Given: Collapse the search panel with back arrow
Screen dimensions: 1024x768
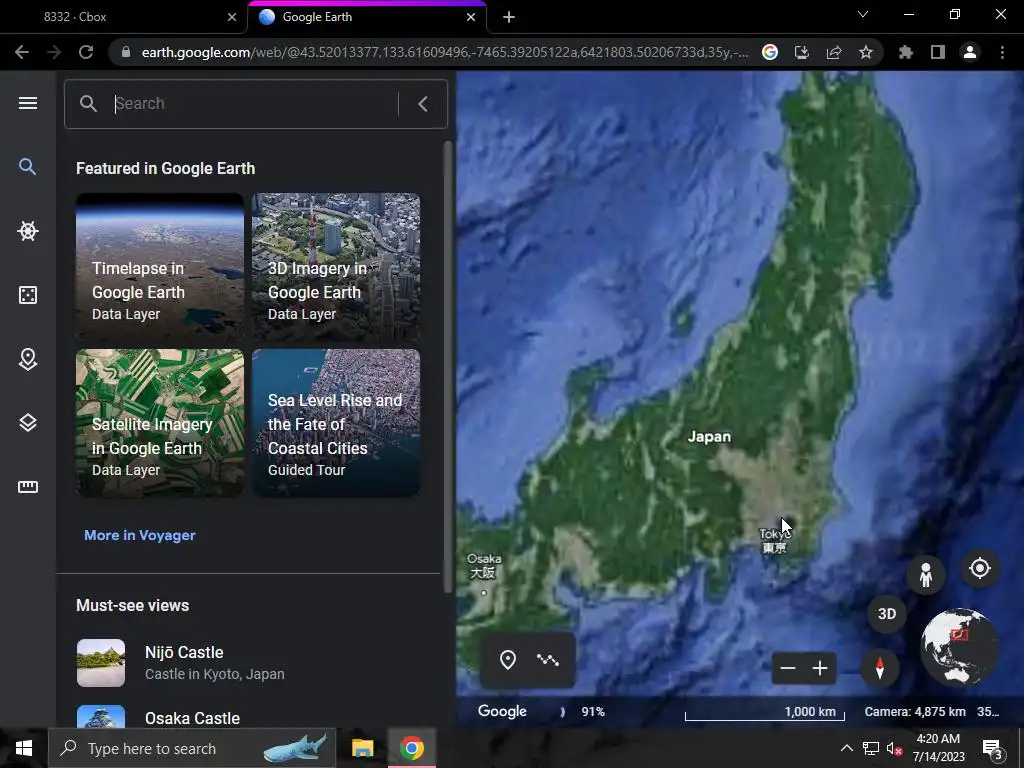Looking at the screenshot, I should click(x=423, y=104).
